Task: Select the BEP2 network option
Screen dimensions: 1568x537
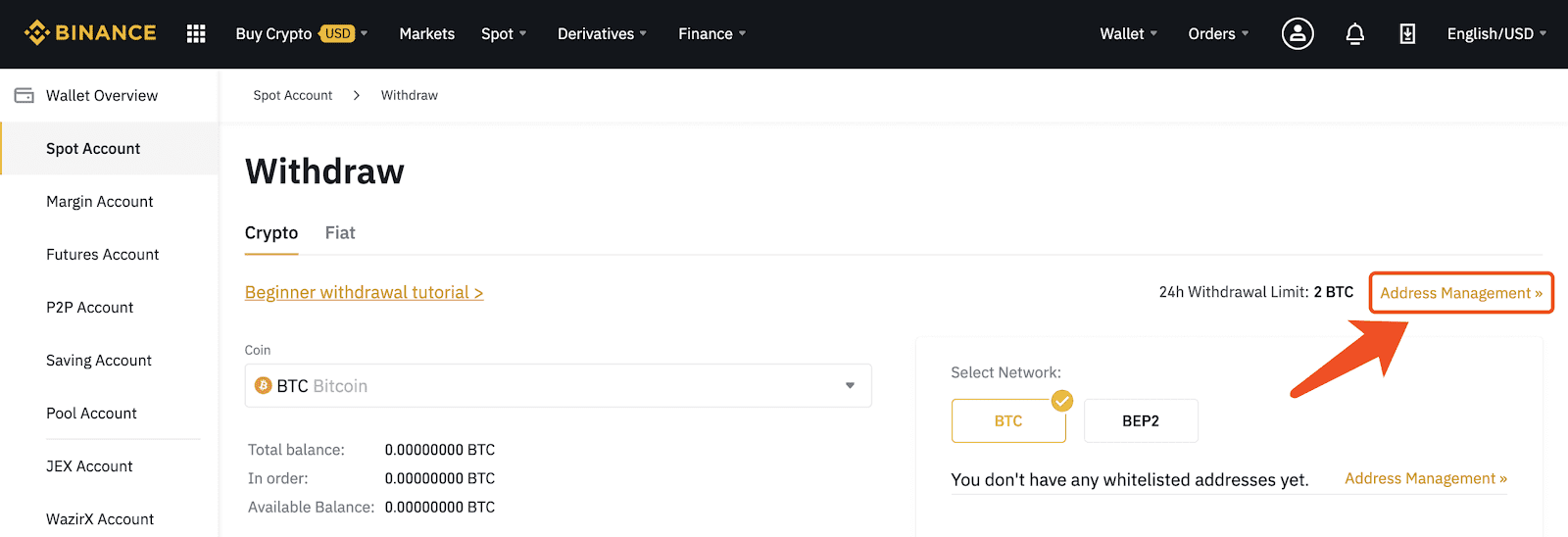Action: pos(1141,420)
